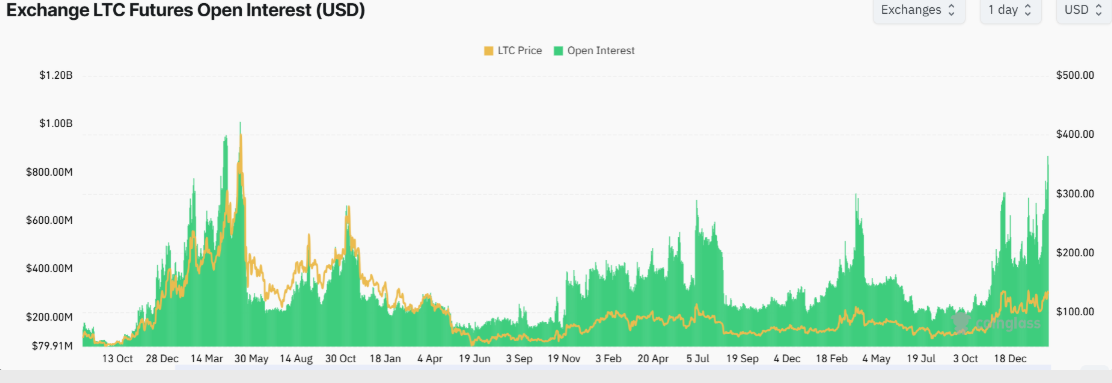1112x383 pixels.
Task: Open the USD currency dropdown
Action: coord(1084,10)
